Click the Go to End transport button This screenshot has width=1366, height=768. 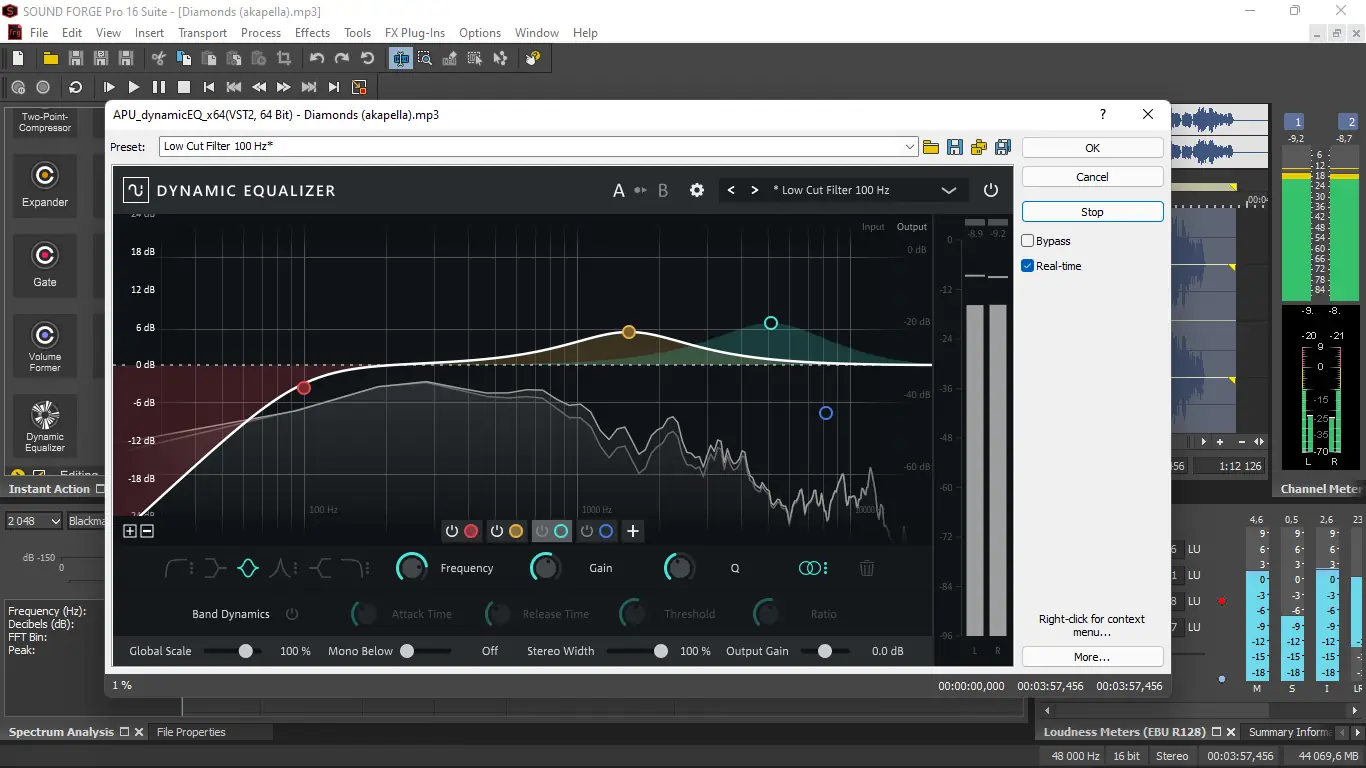[x=334, y=87]
